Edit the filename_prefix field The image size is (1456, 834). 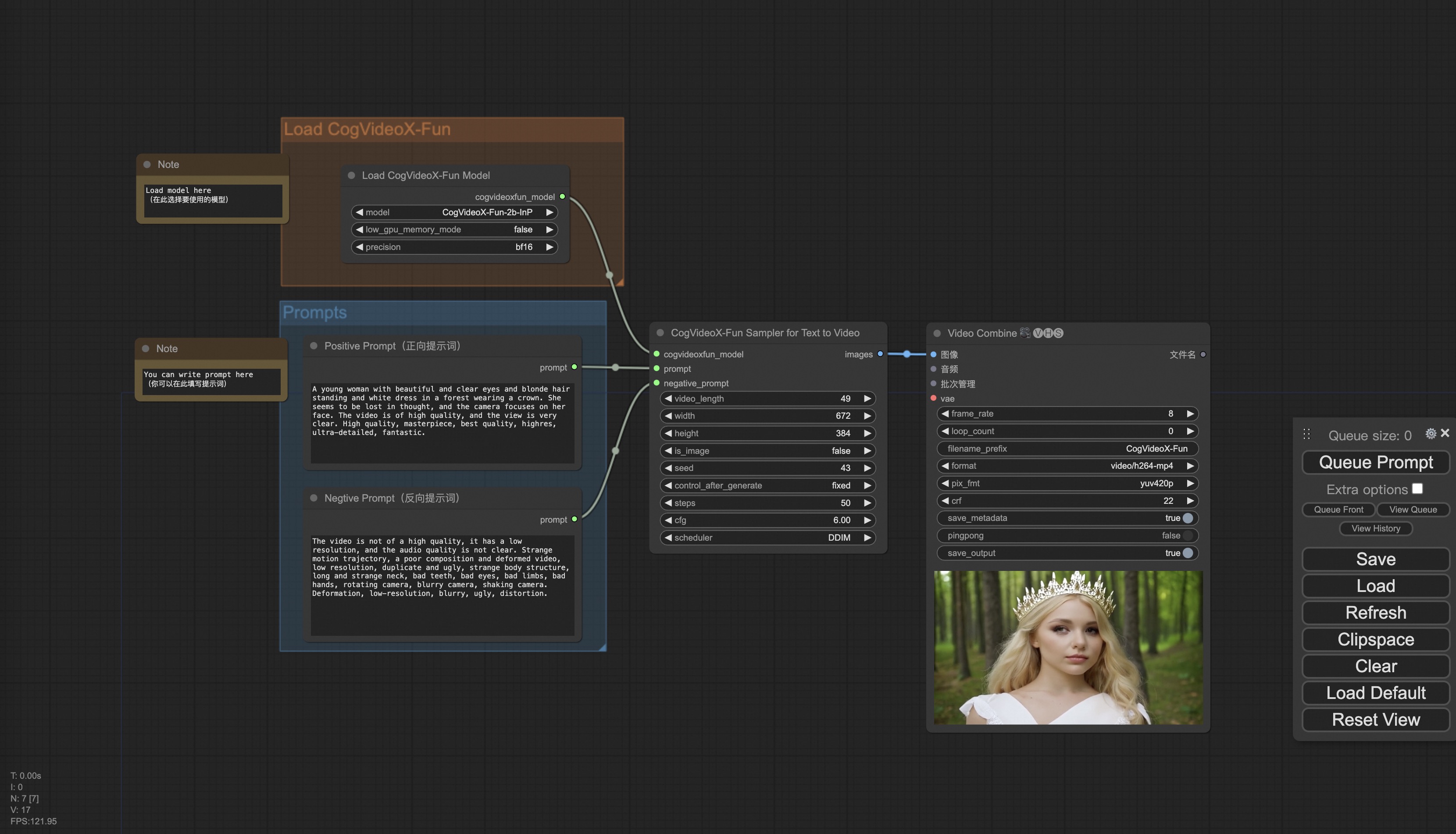pos(1067,449)
